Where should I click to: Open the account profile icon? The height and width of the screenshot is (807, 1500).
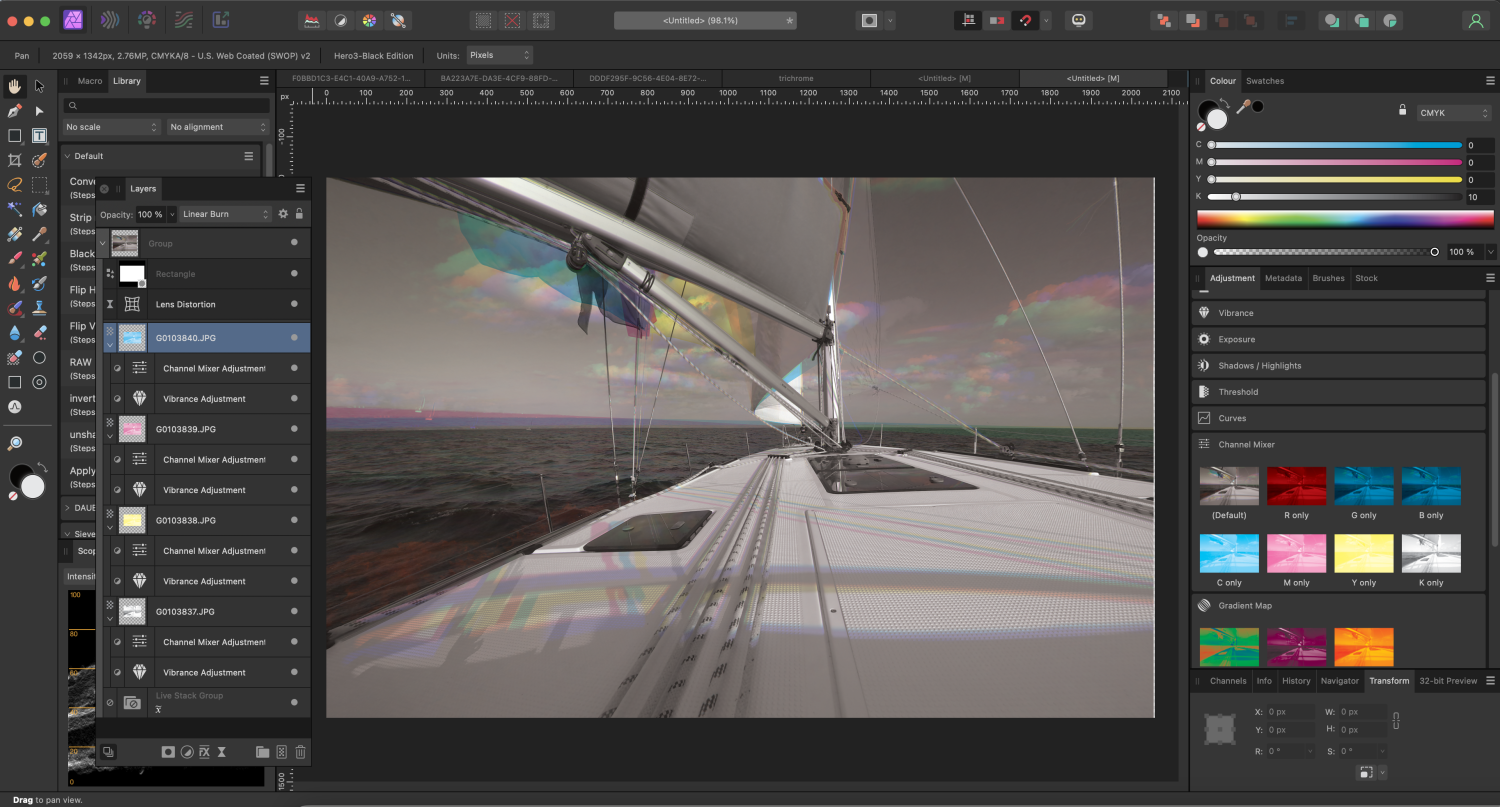pyautogui.click(x=1475, y=20)
